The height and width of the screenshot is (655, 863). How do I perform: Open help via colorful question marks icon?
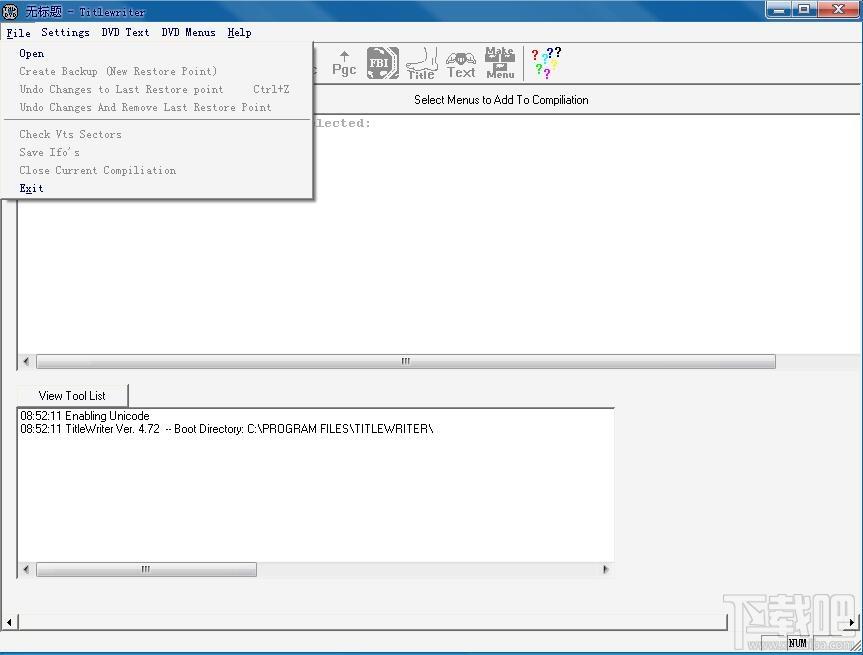(545, 63)
